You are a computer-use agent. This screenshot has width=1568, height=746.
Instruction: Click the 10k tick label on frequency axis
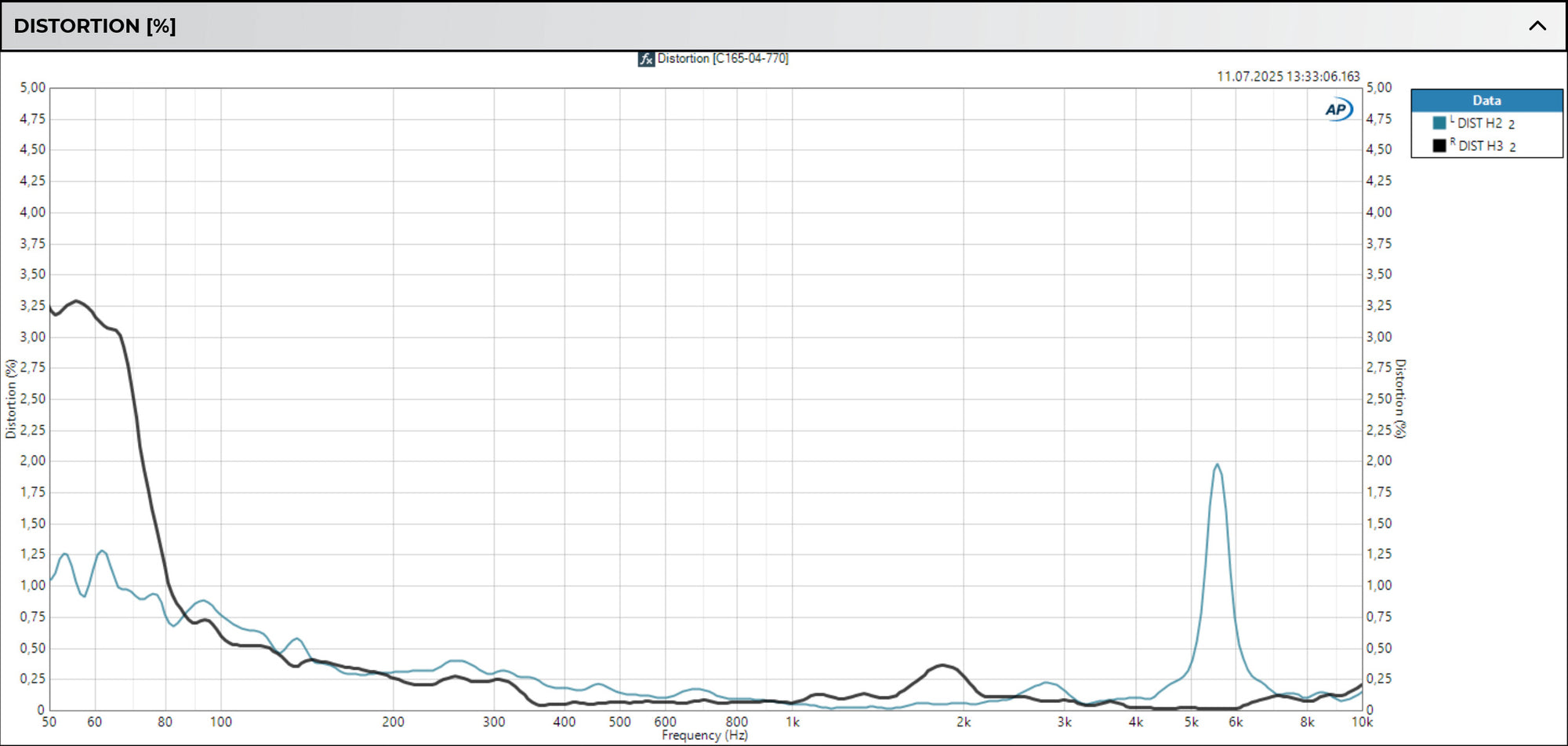coord(1361,722)
